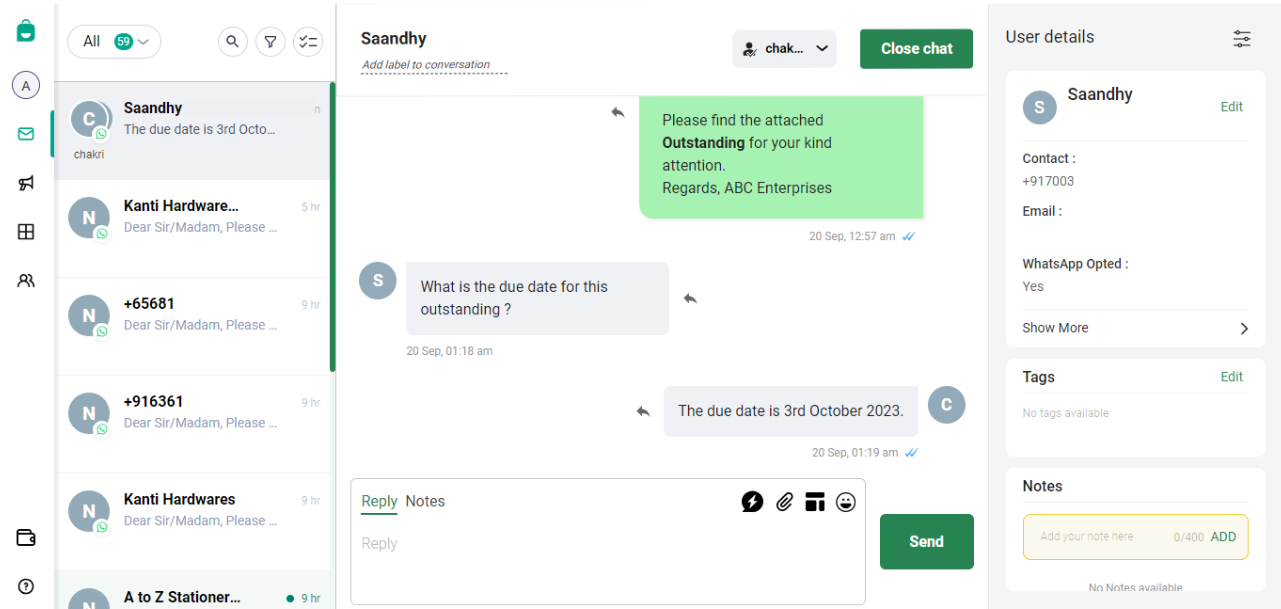Click the filter funnel icon

tap(270, 41)
